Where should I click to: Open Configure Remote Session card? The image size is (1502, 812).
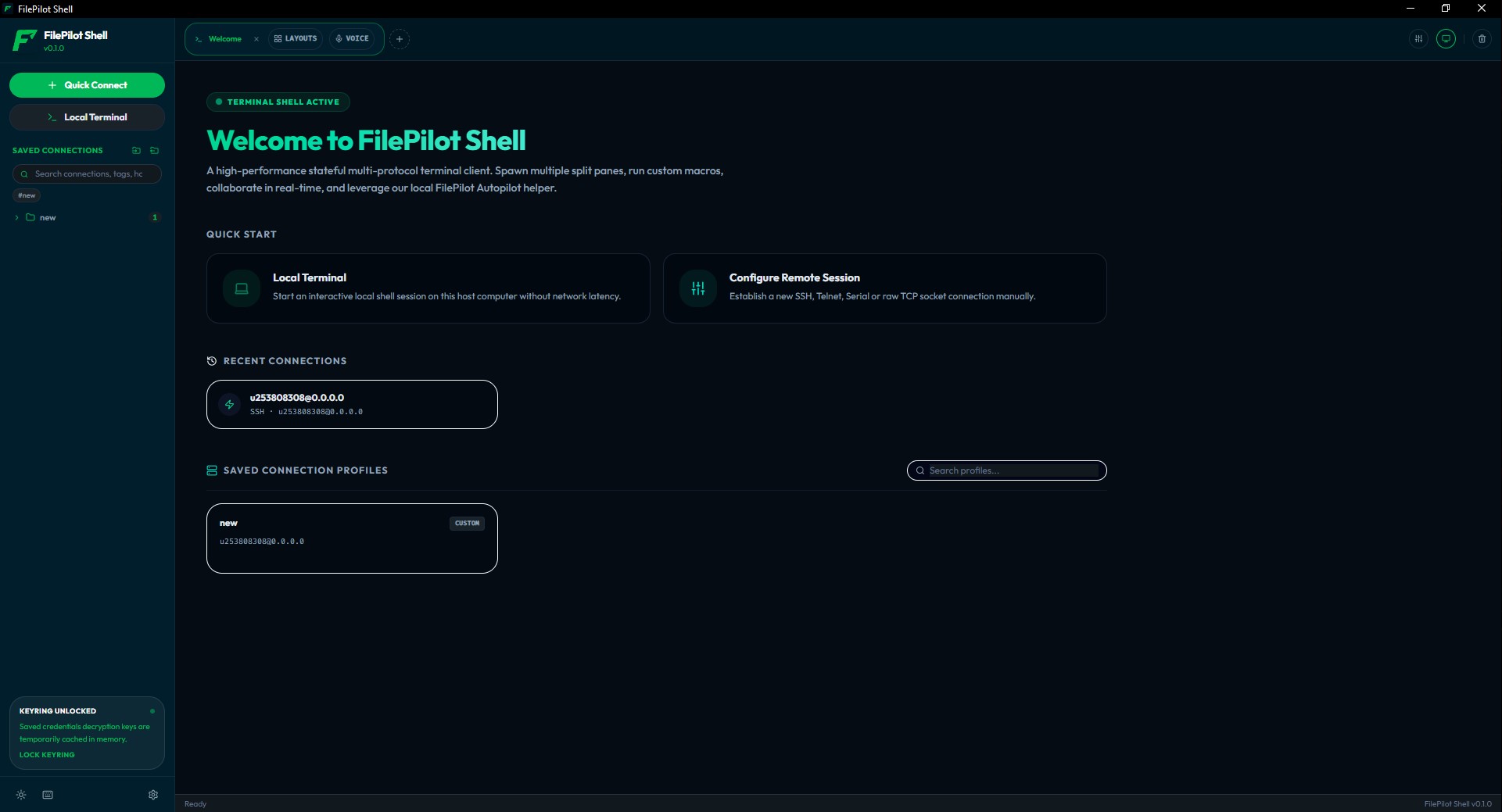[884, 288]
